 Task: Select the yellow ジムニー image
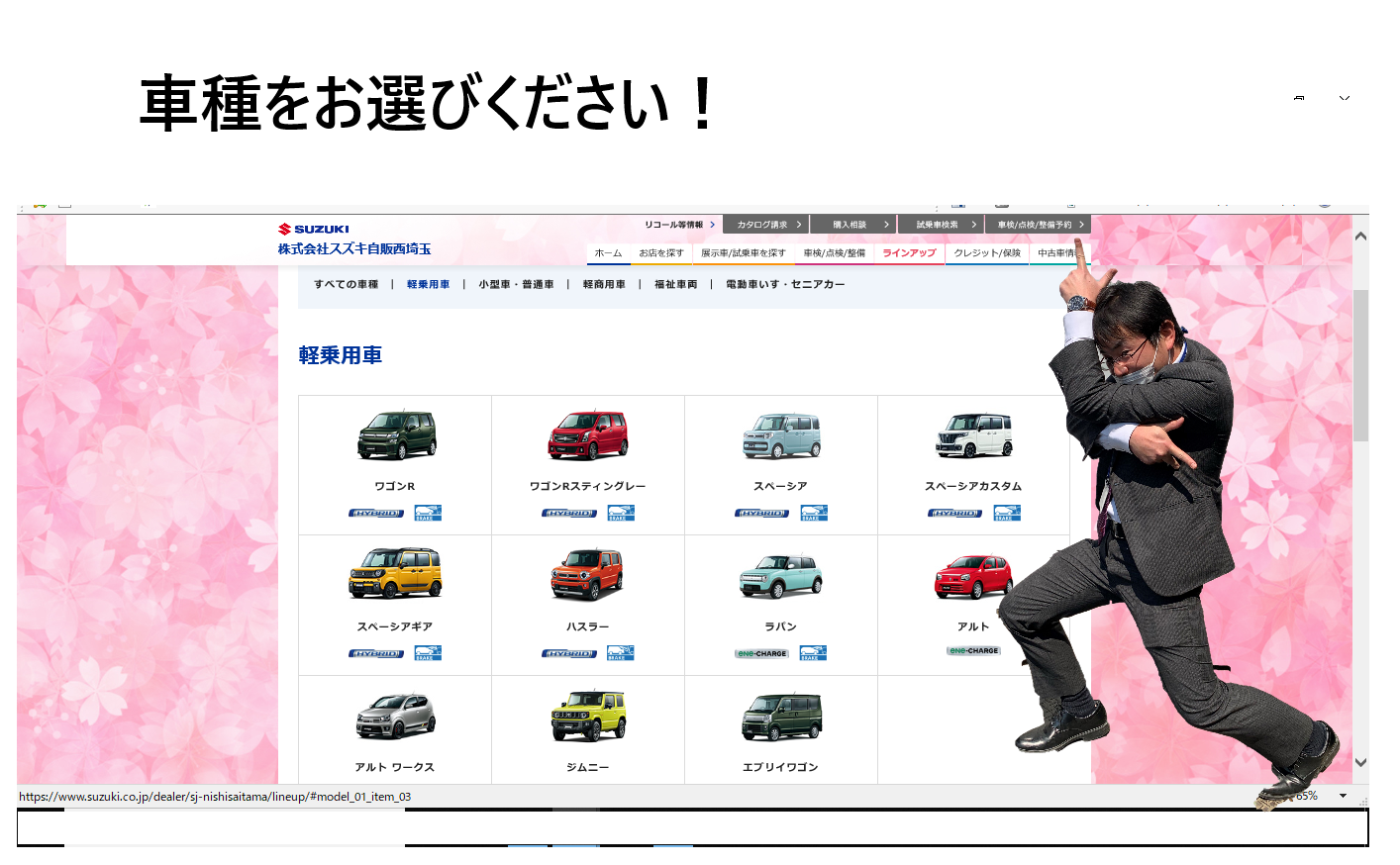[588, 715]
